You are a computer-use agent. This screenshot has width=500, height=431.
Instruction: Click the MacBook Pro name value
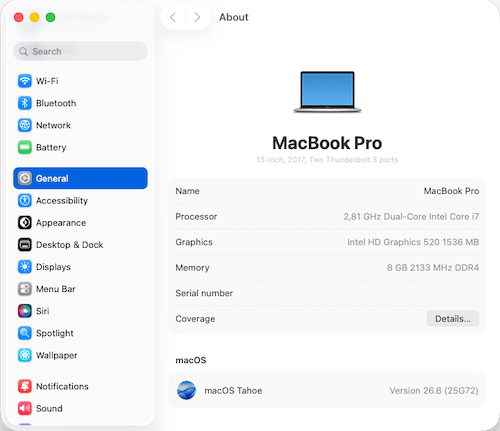click(451, 191)
